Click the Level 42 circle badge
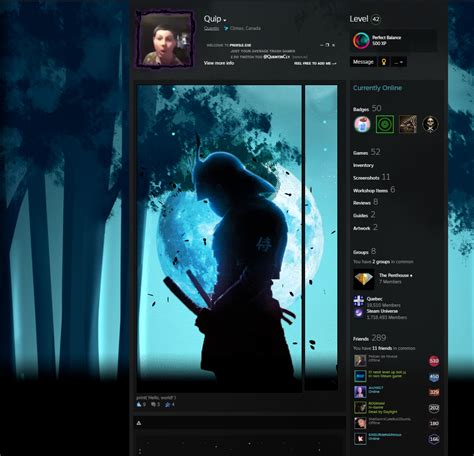 (x=376, y=19)
